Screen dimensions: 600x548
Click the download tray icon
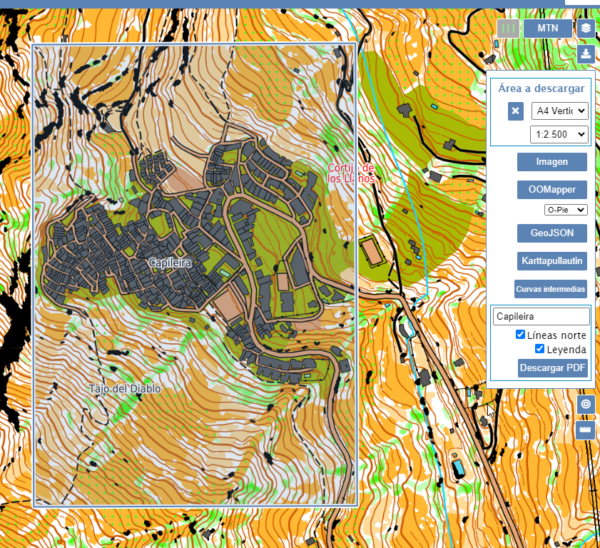point(585,54)
